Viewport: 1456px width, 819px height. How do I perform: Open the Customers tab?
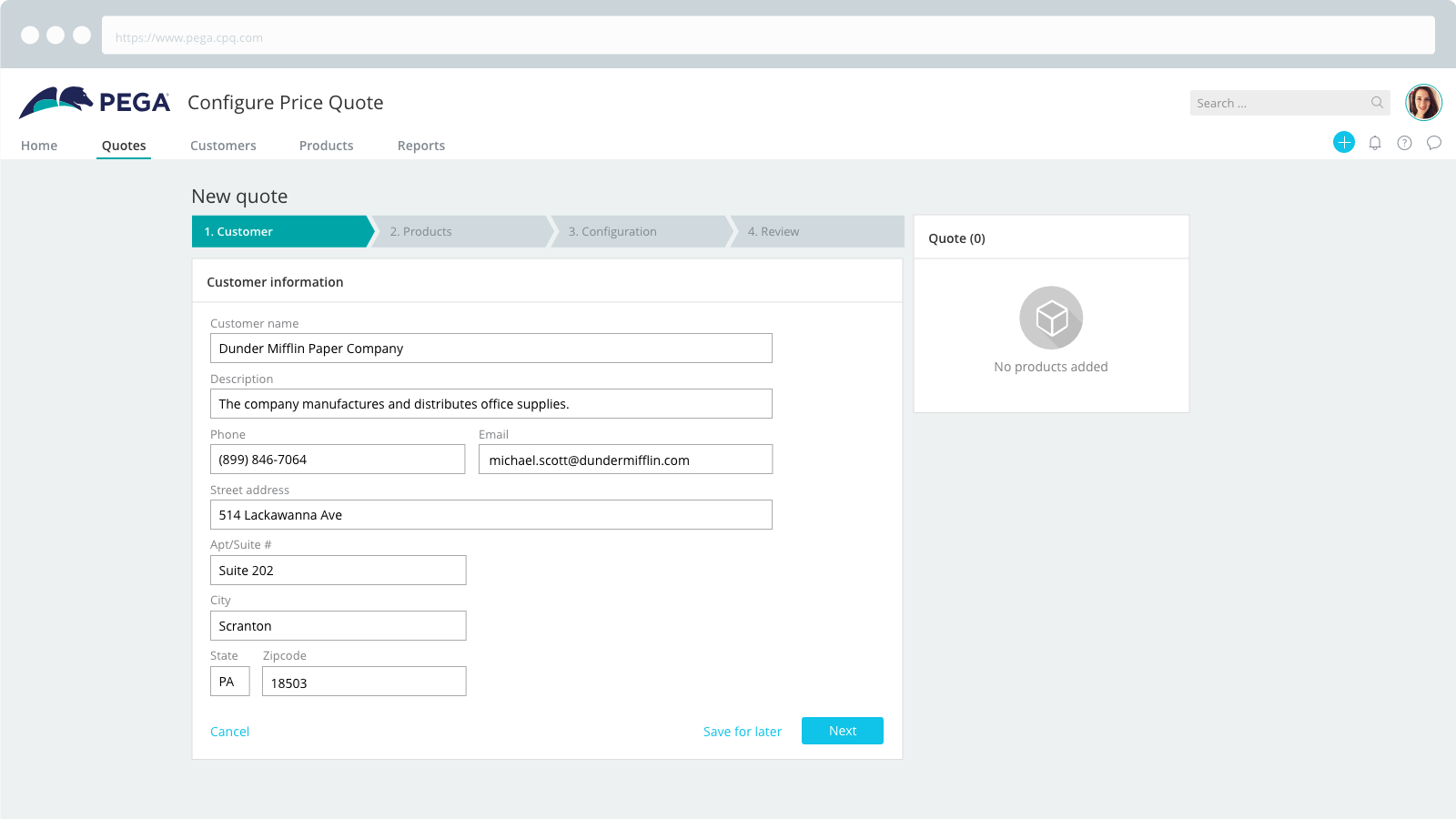(x=223, y=146)
